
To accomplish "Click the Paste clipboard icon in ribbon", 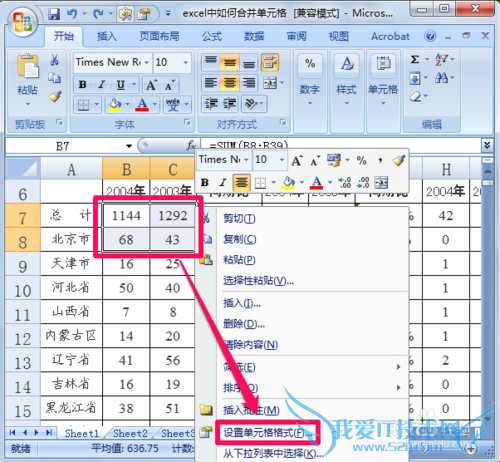I will (x=28, y=67).
